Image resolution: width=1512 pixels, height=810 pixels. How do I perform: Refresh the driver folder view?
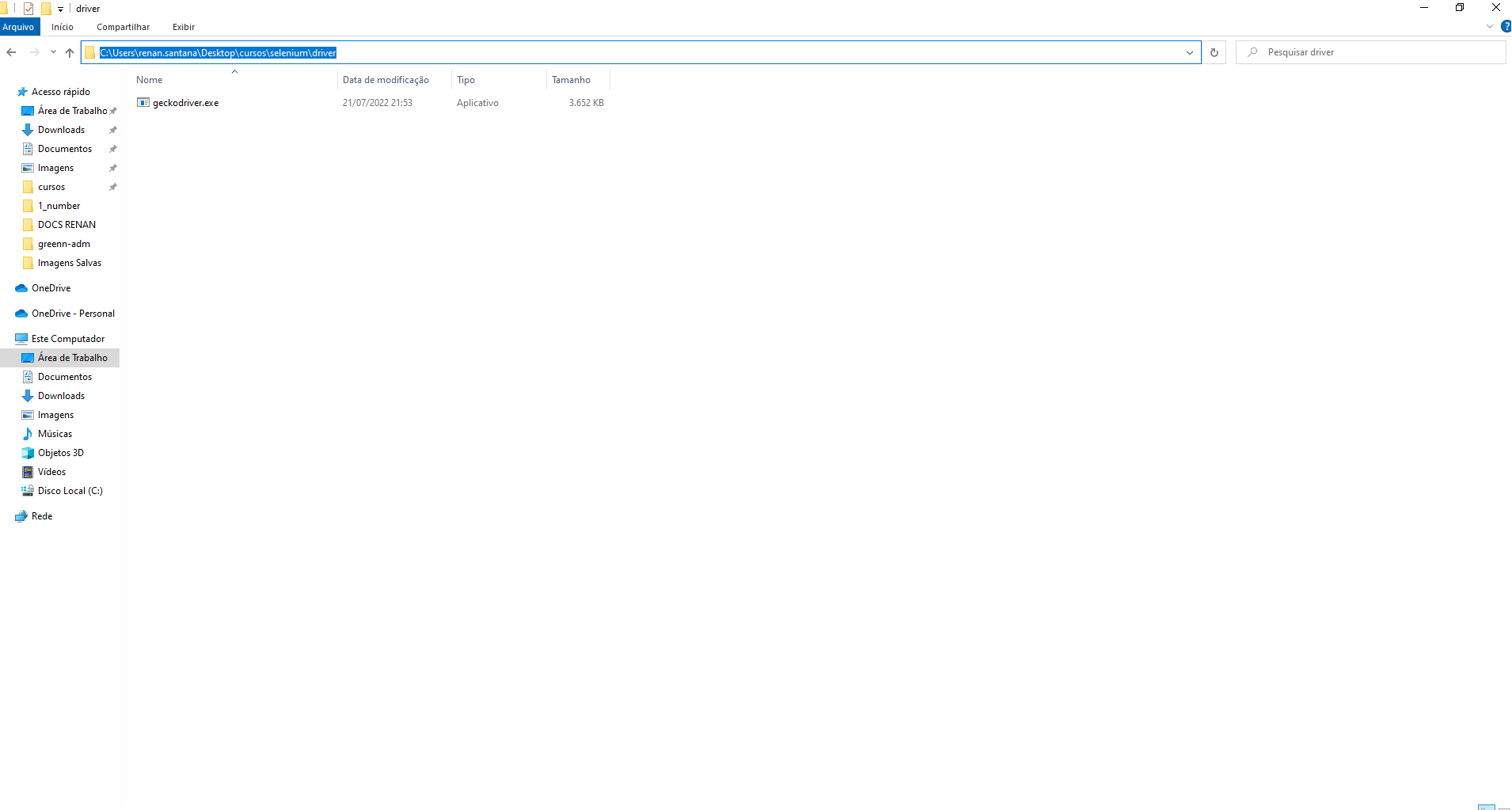point(1214,52)
